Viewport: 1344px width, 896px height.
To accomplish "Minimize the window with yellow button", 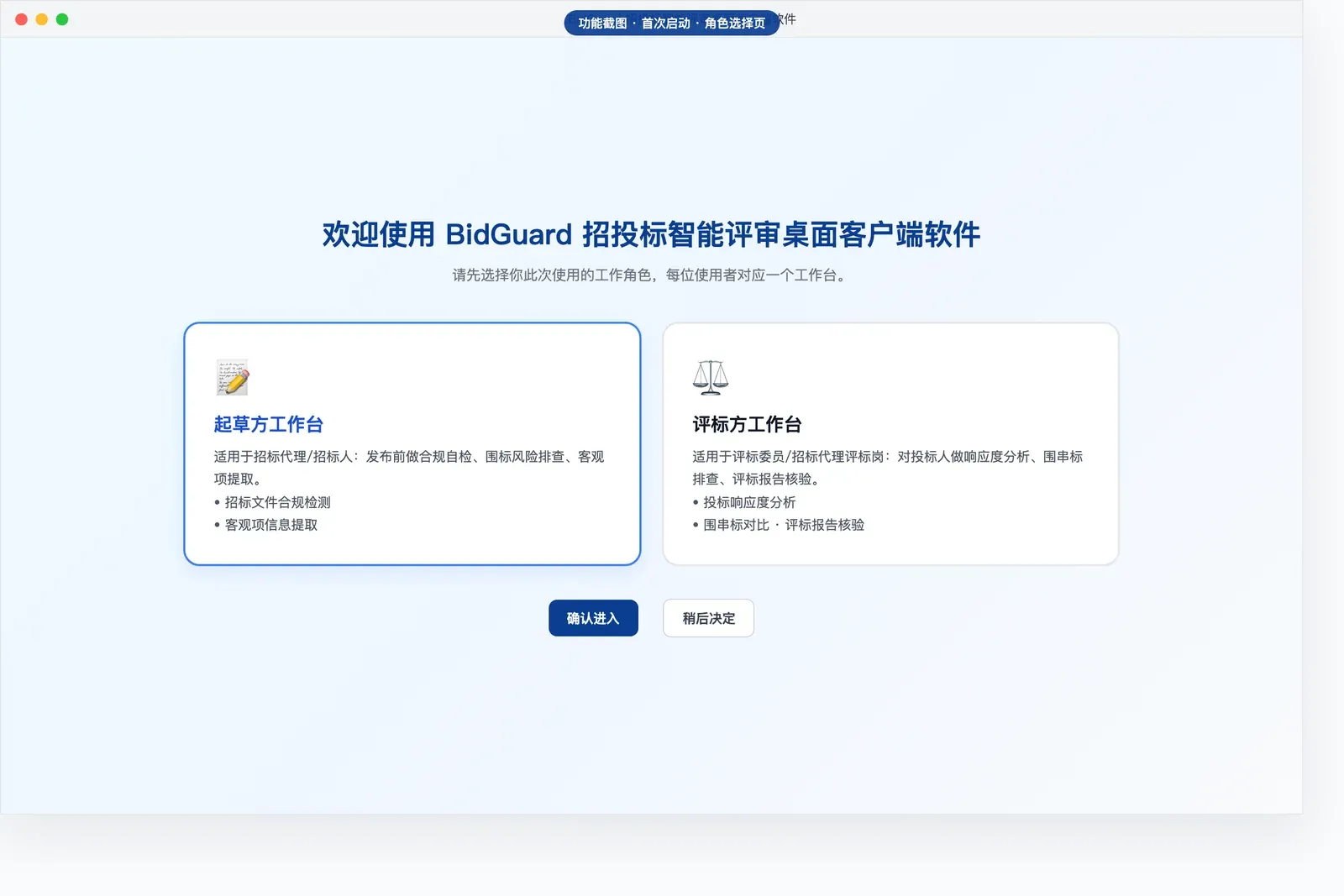I will [x=42, y=19].
